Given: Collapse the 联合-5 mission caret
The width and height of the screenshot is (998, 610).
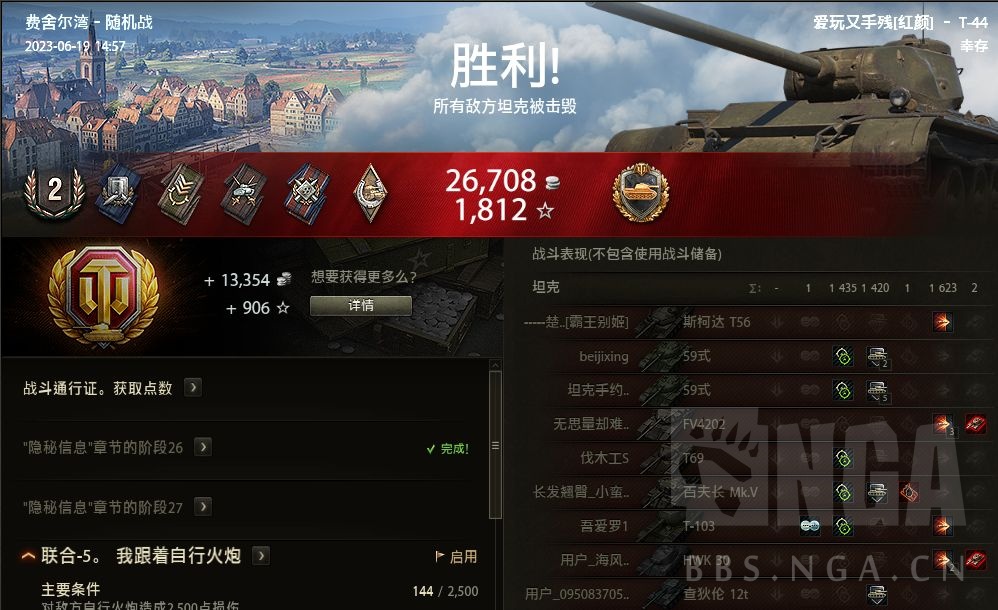Looking at the screenshot, I should (x=28, y=556).
